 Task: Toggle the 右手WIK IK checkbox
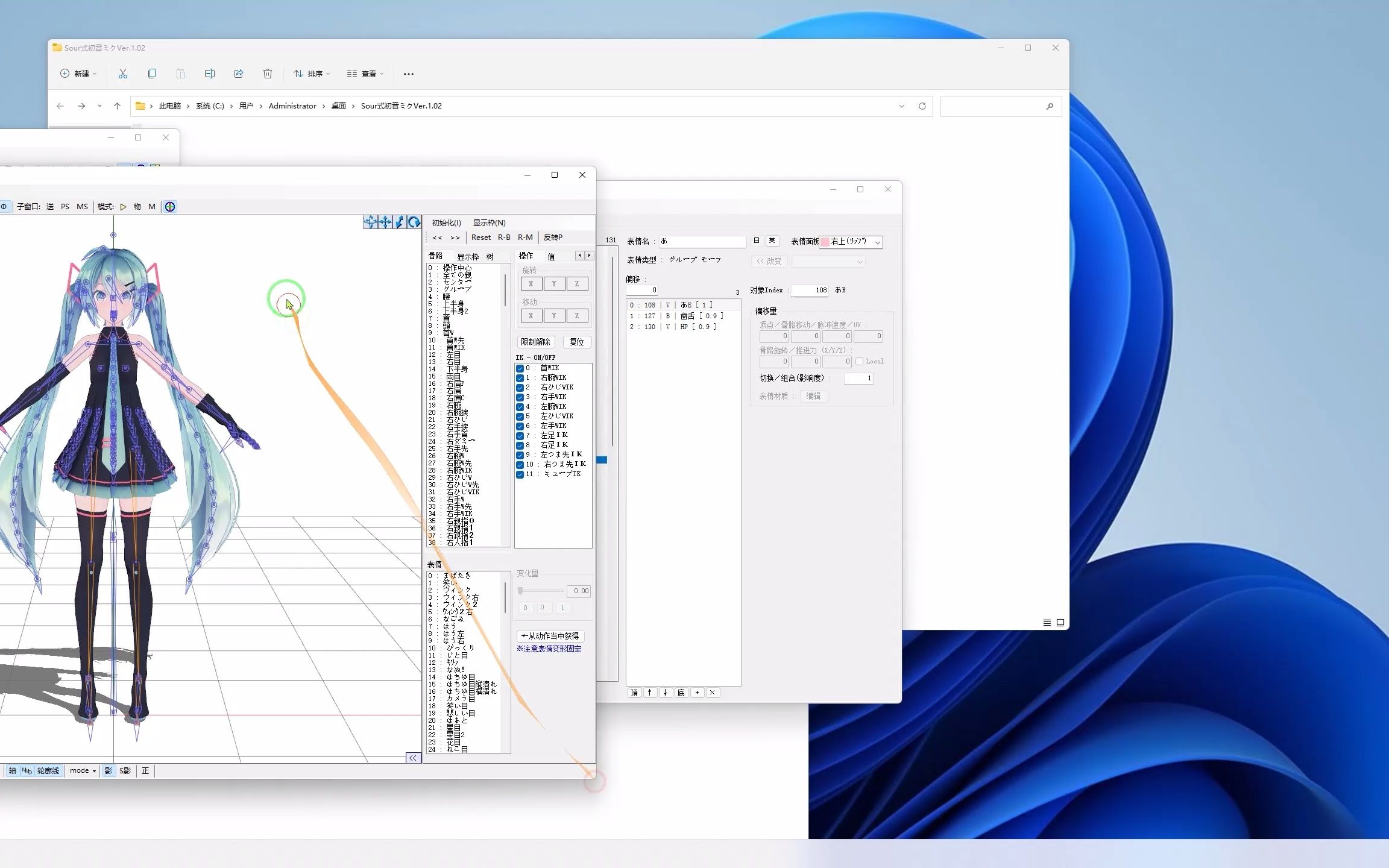pos(520,397)
